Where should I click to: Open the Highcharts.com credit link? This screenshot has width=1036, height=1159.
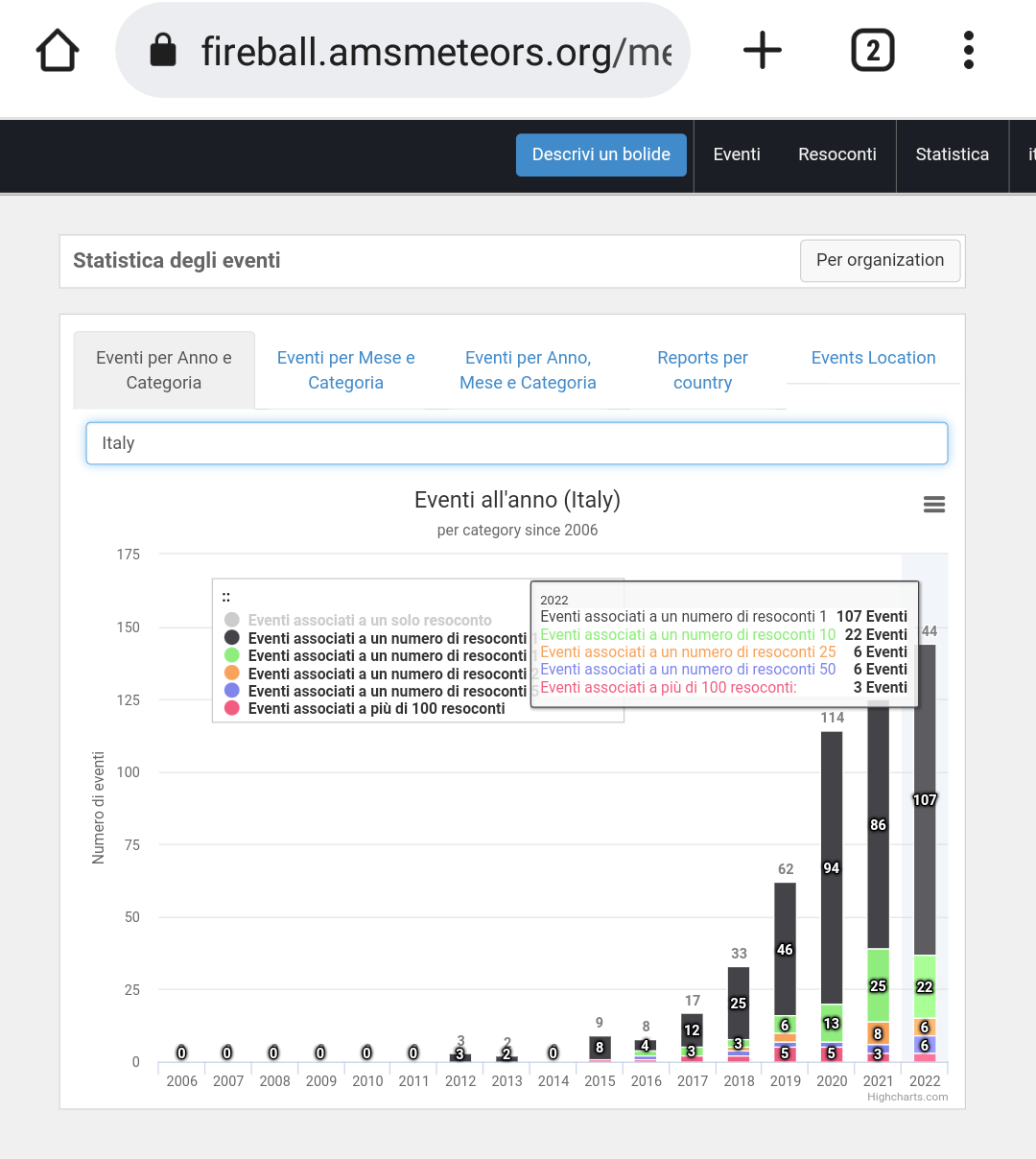click(x=906, y=1097)
